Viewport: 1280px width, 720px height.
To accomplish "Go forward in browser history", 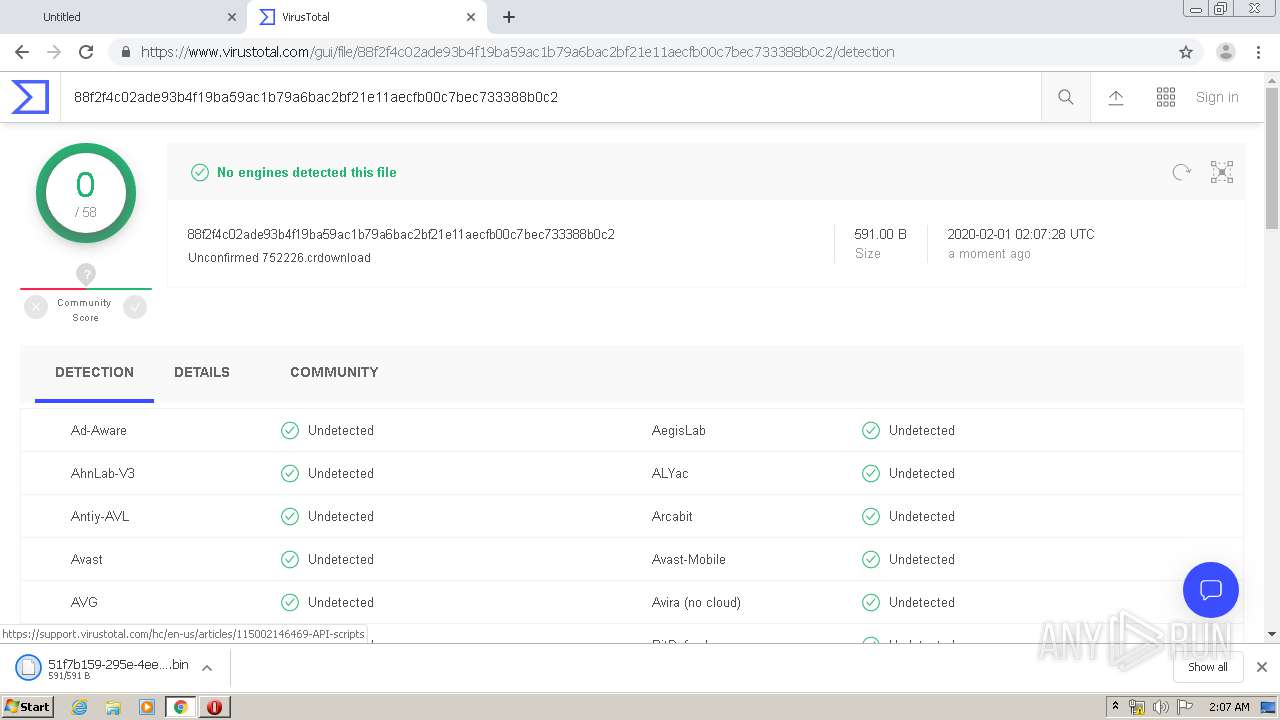I will [x=54, y=52].
